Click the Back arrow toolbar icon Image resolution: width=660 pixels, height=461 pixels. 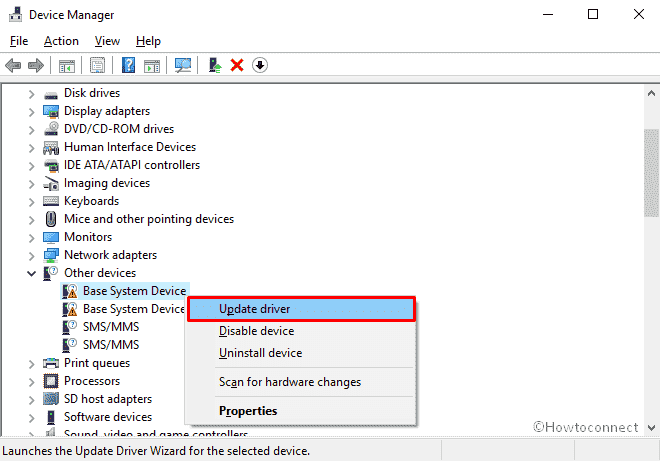[14, 65]
